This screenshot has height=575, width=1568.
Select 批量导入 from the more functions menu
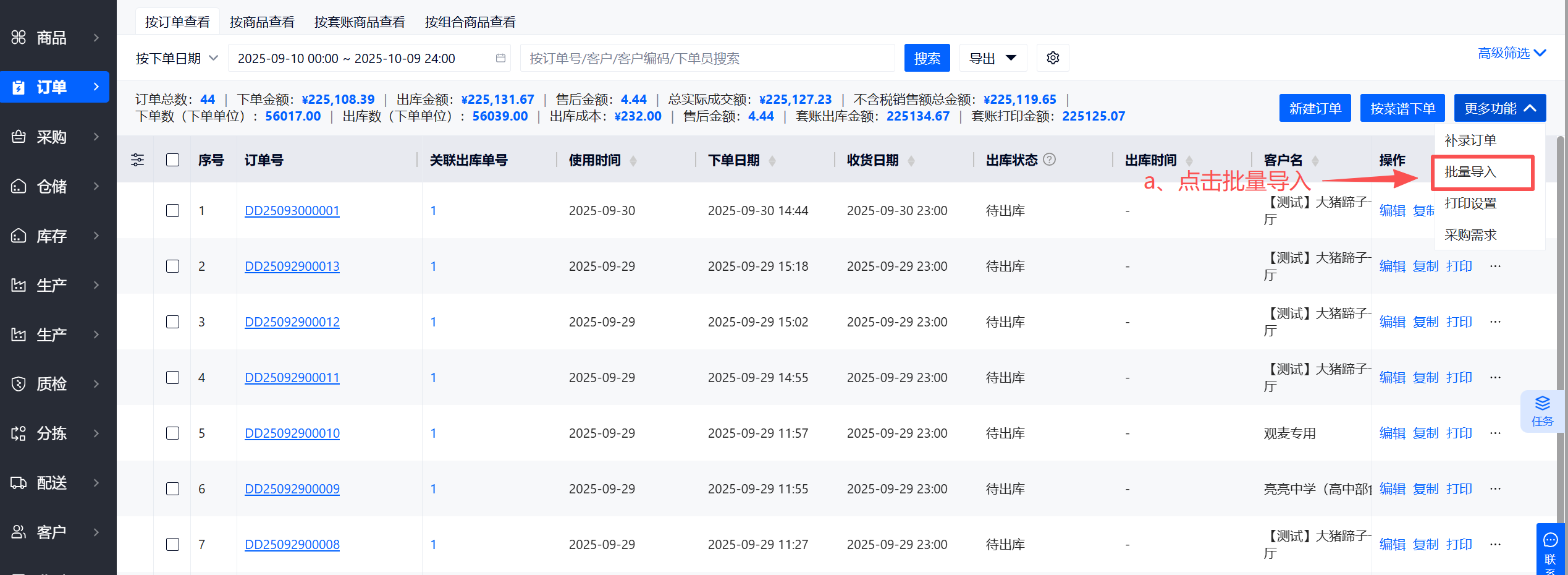pyautogui.click(x=1470, y=172)
